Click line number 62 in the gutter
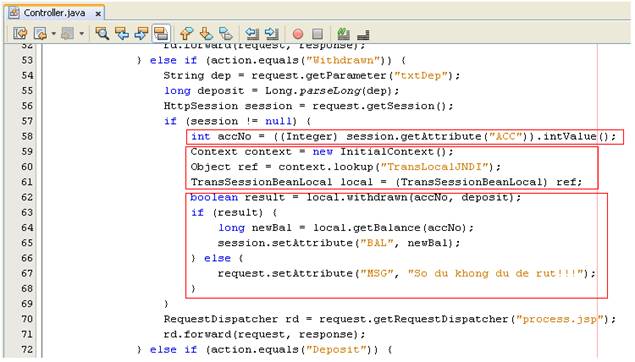 click(27, 197)
